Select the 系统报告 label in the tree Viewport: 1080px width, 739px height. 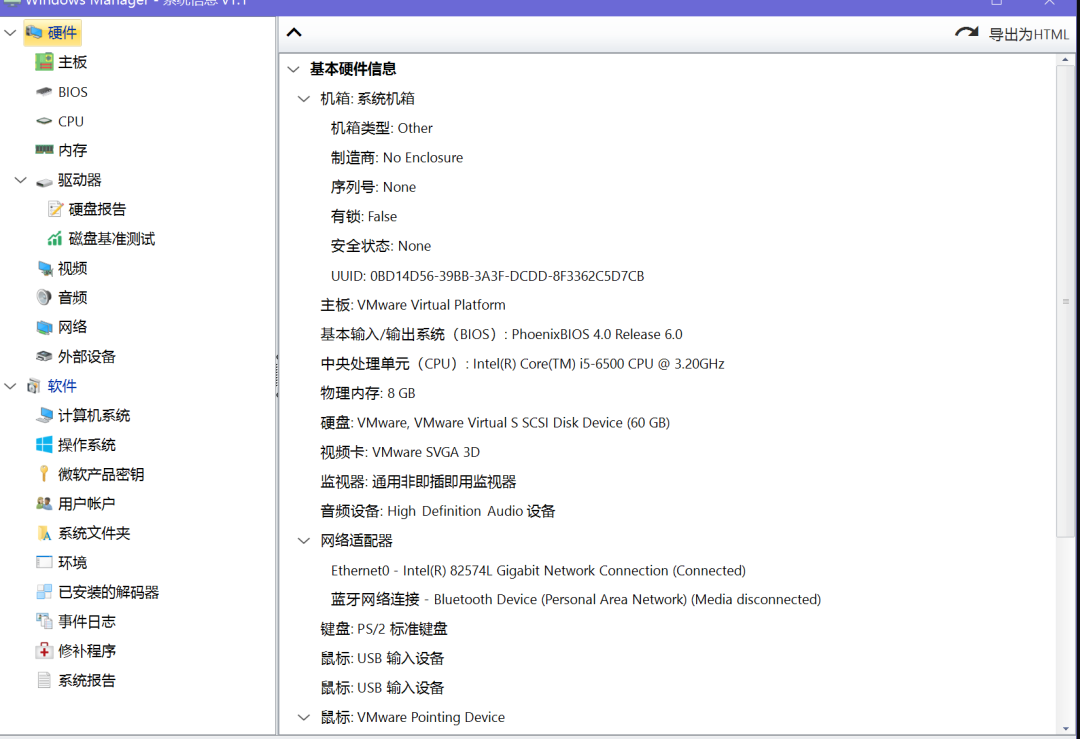87,680
